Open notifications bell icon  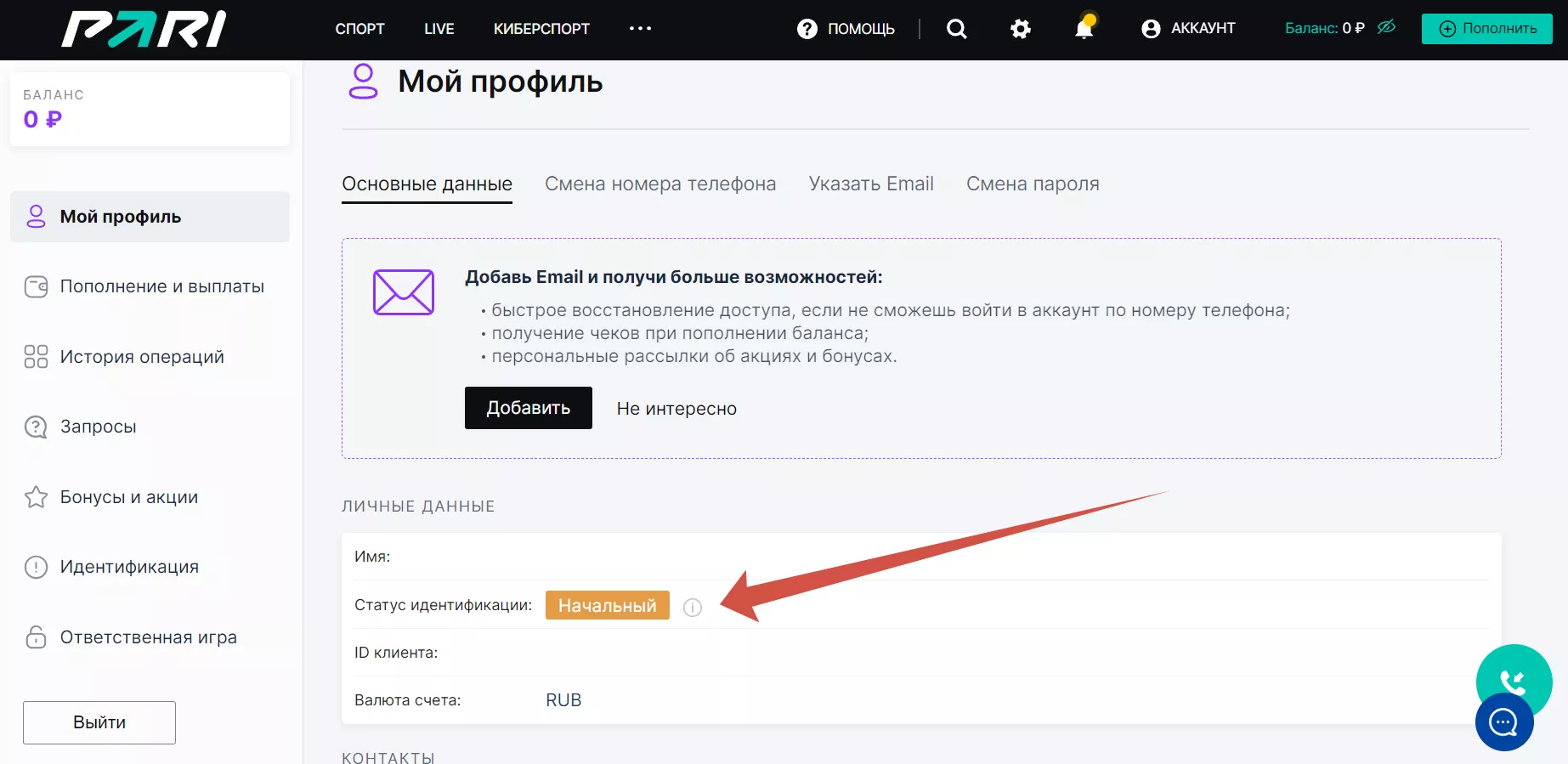click(1084, 29)
